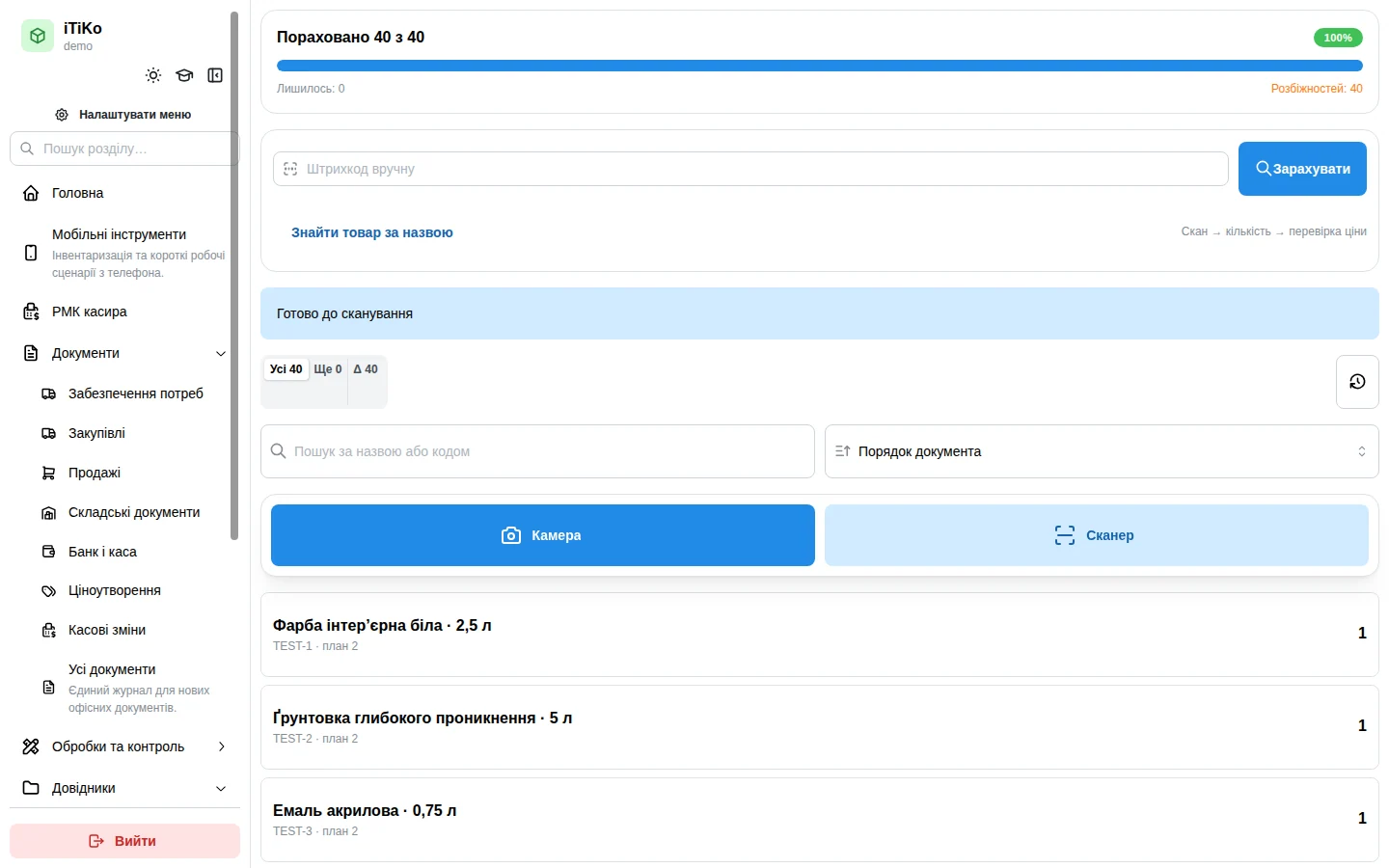This screenshot has width=1389, height=868.
Task: Focus the Штрихкод вручну input field
Action: (750, 169)
